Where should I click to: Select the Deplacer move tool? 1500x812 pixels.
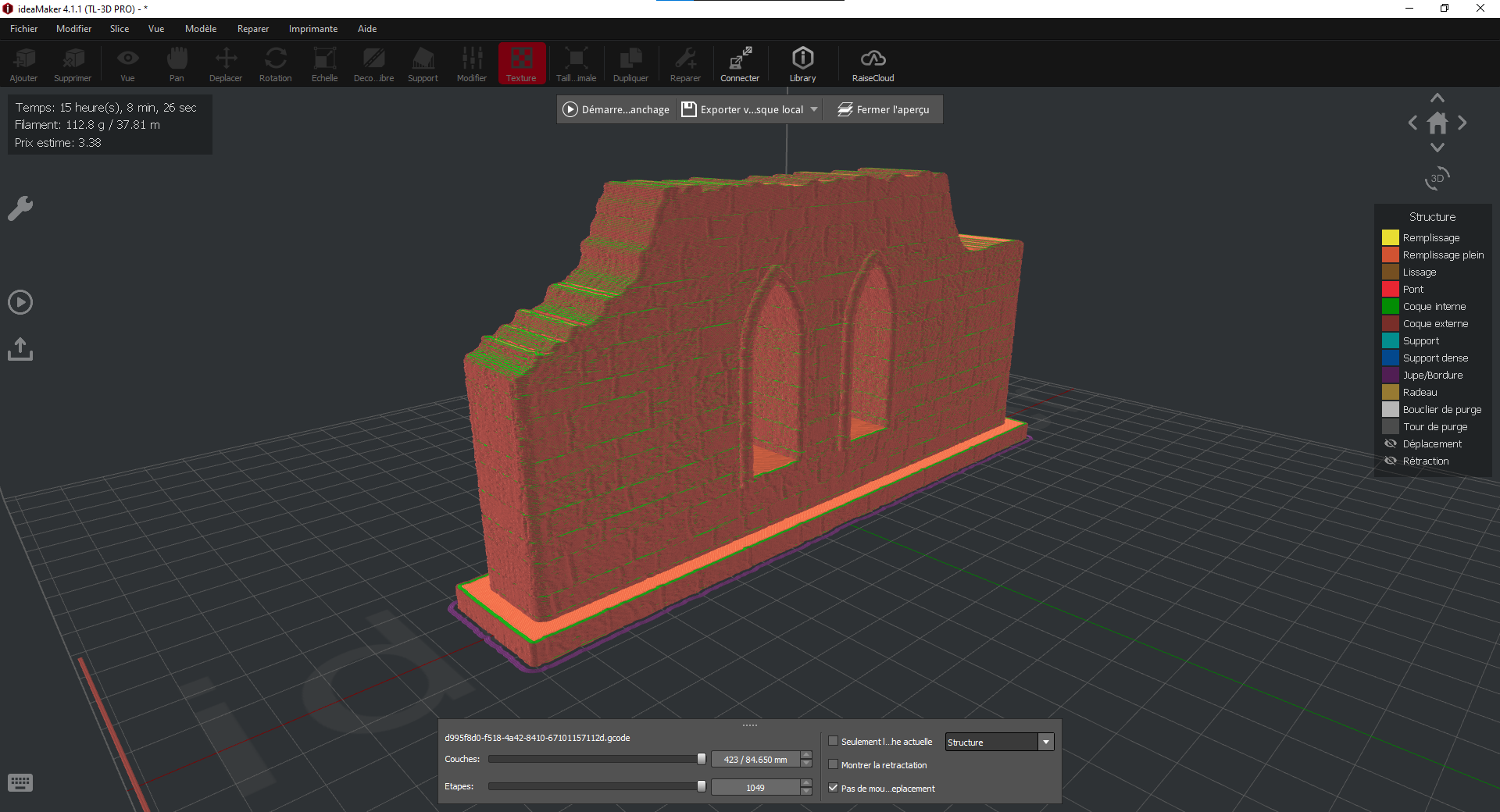(226, 64)
